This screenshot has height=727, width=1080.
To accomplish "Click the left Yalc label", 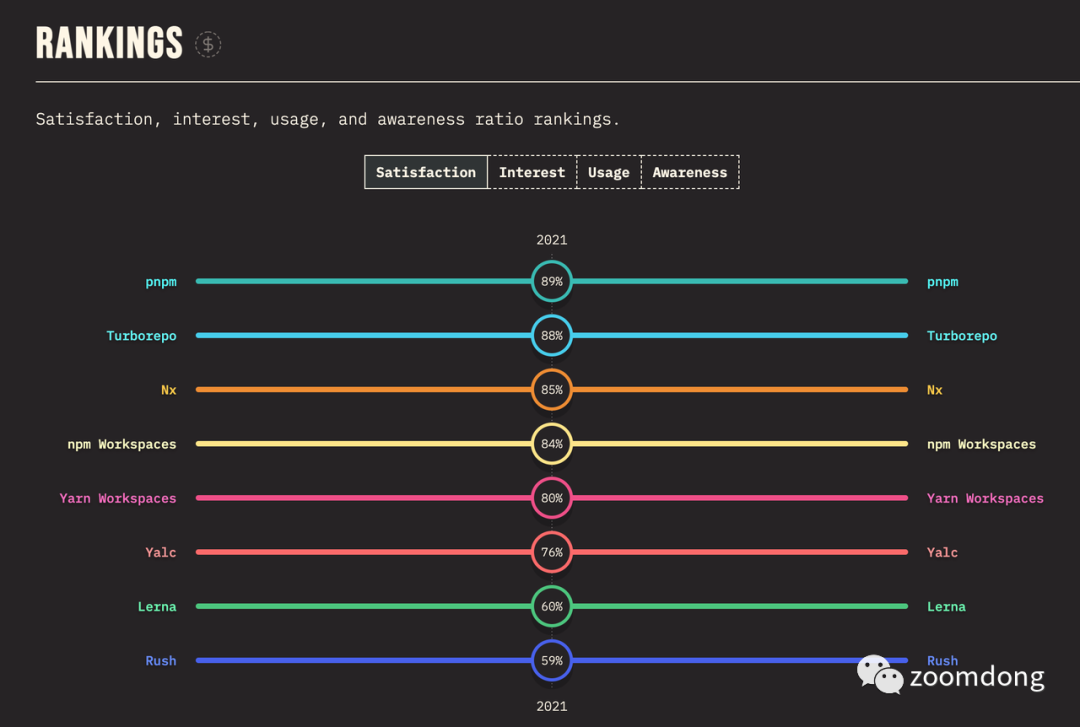I will coord(160,553).
